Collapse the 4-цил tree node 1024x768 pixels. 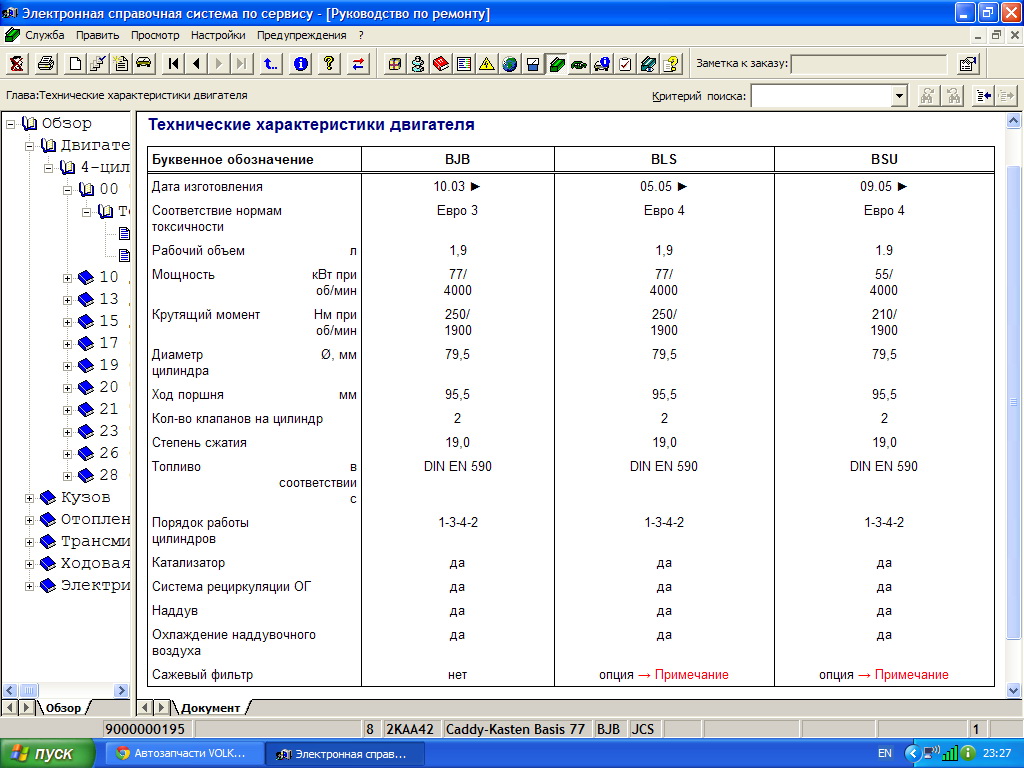(48, 168)
